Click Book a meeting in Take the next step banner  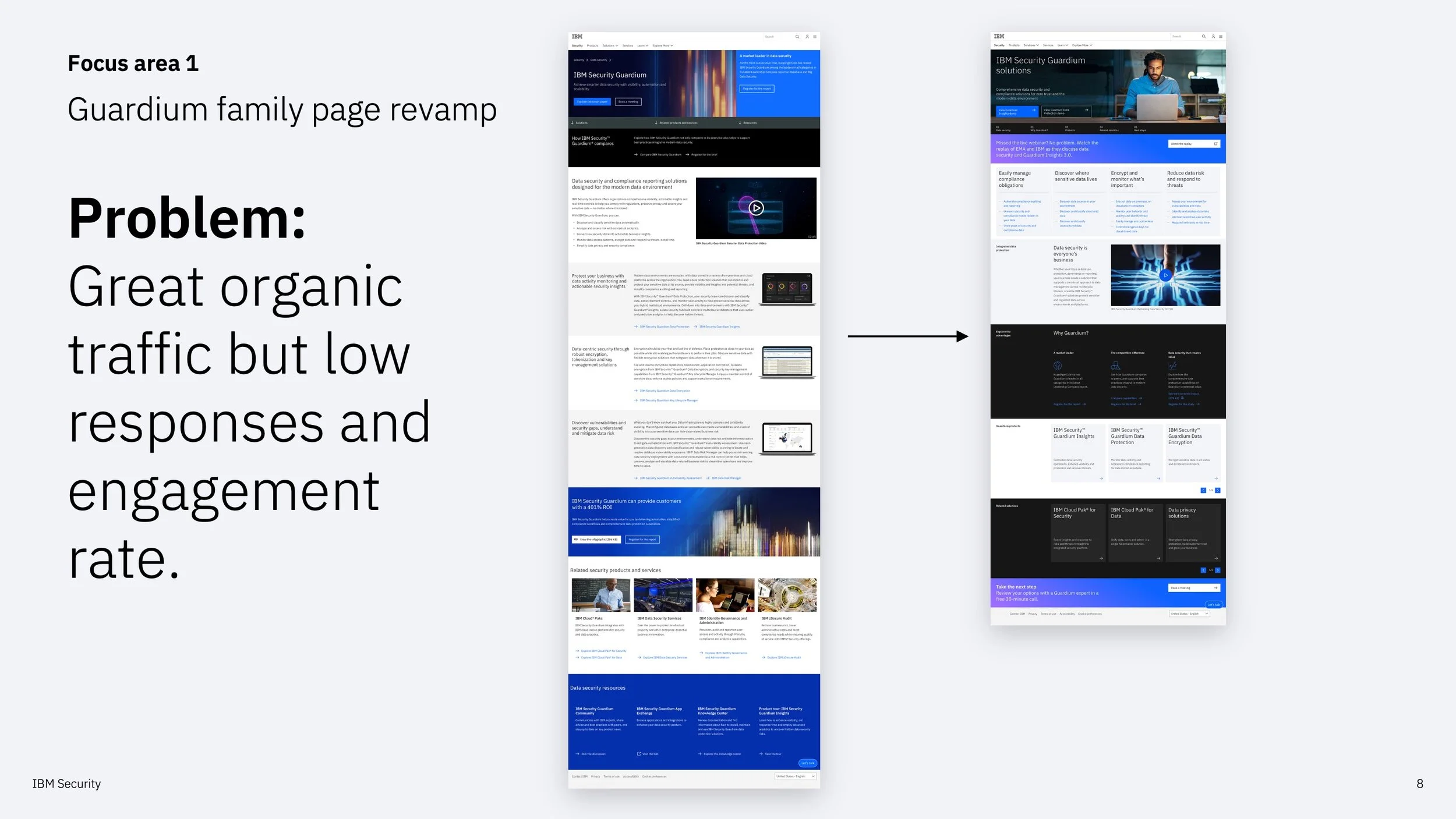[x=1194, y=588]
